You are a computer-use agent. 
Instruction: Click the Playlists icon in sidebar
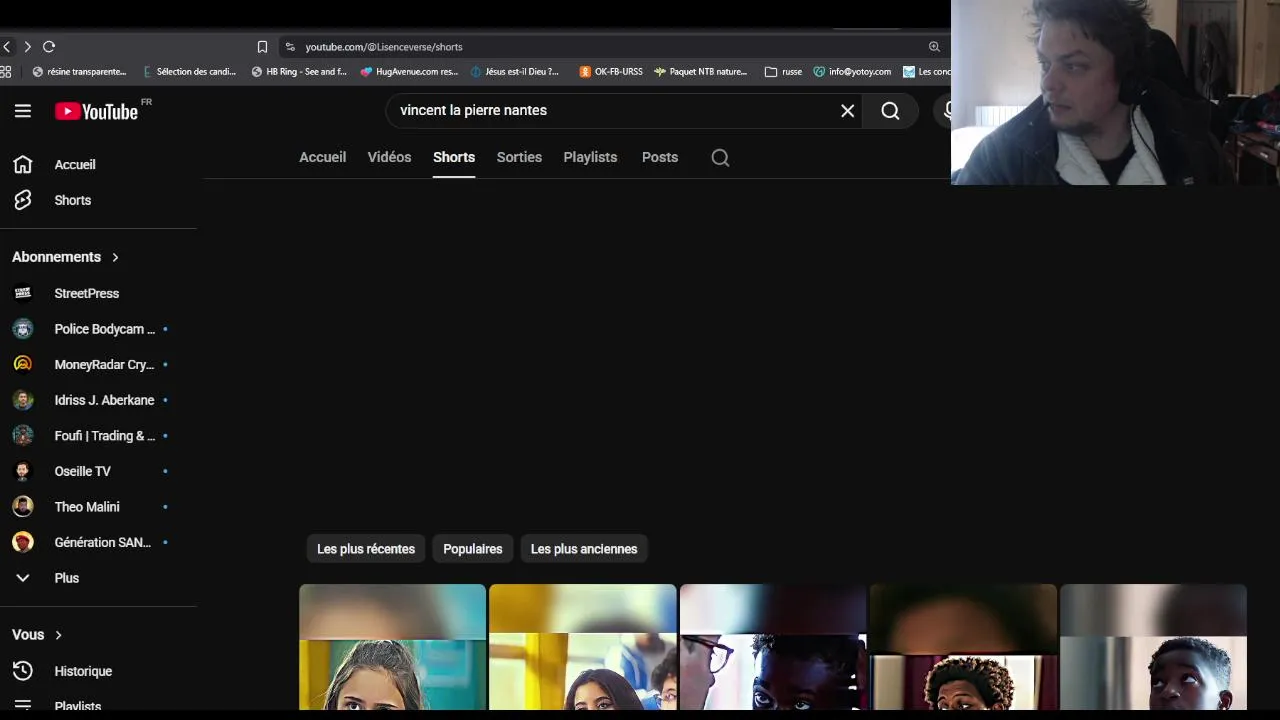click(23, 706)
